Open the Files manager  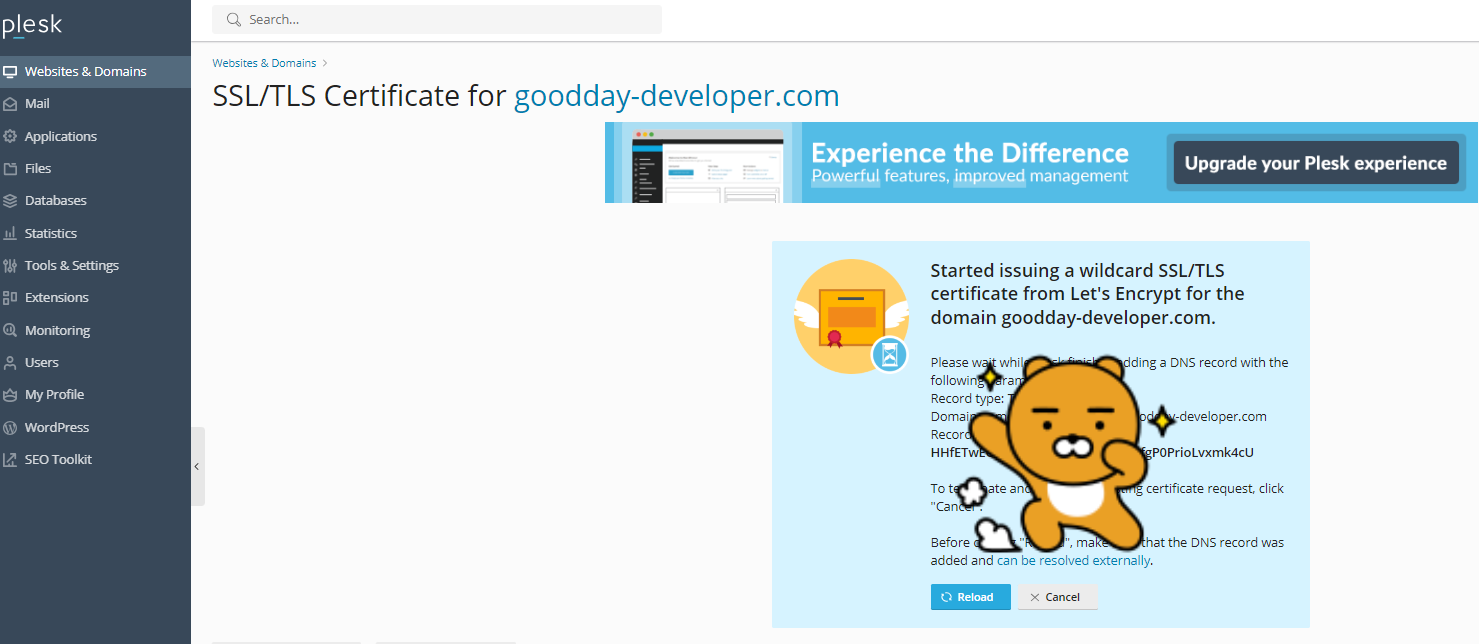click(95, 169)
